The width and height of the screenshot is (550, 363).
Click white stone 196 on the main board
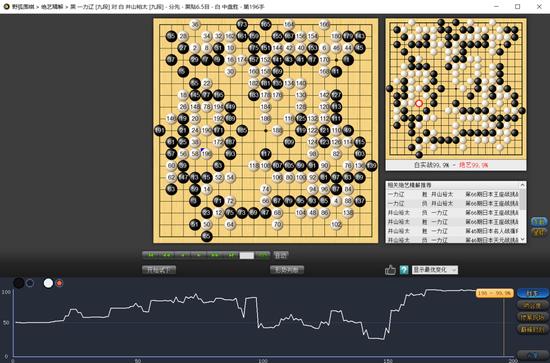tap(207, 154)
